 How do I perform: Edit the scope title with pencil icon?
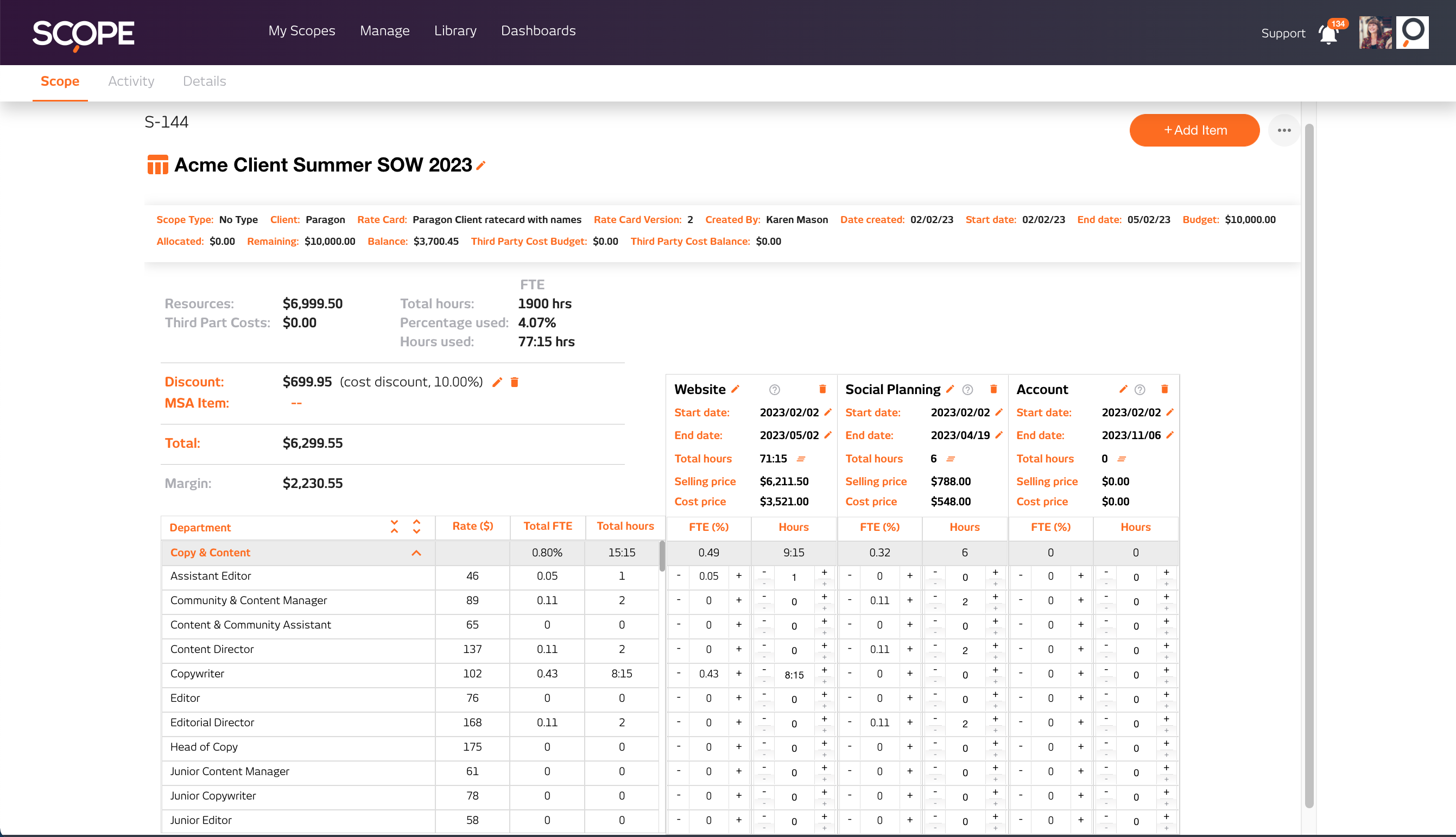coord(481,166)
